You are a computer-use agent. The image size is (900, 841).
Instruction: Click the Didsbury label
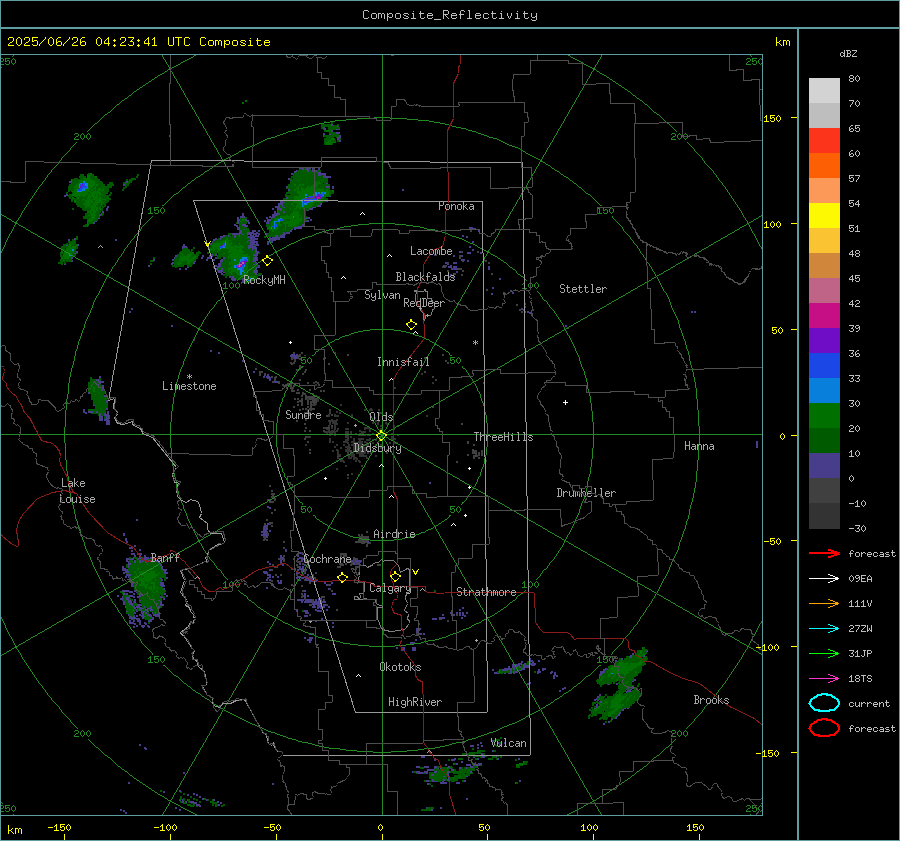pos(377,448)
